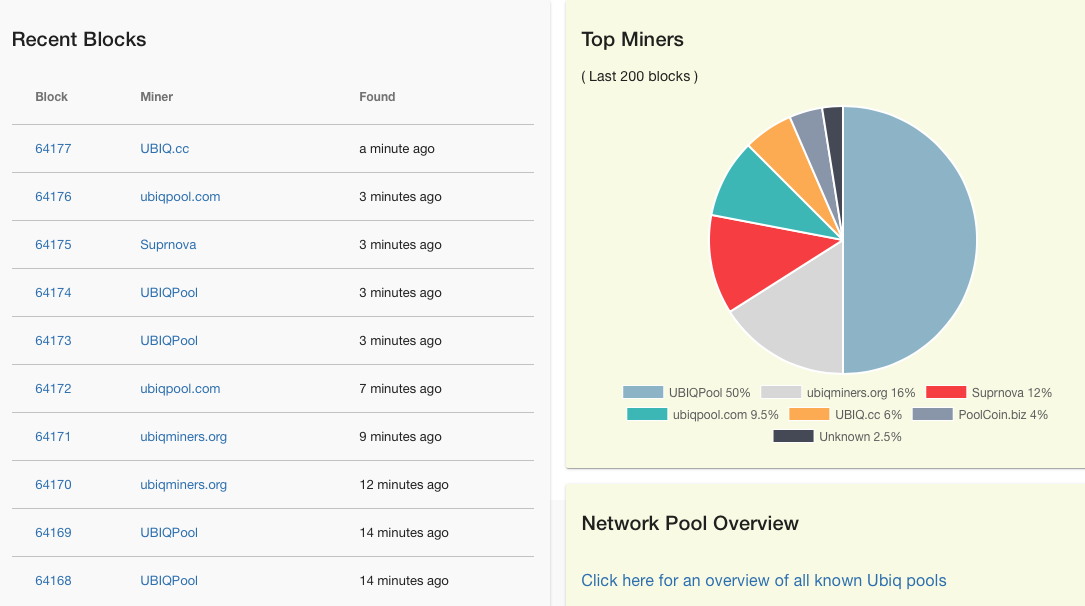Click the Recent Blocks heading
Viewport: 1085px width, 606px height.
point(79,39)
